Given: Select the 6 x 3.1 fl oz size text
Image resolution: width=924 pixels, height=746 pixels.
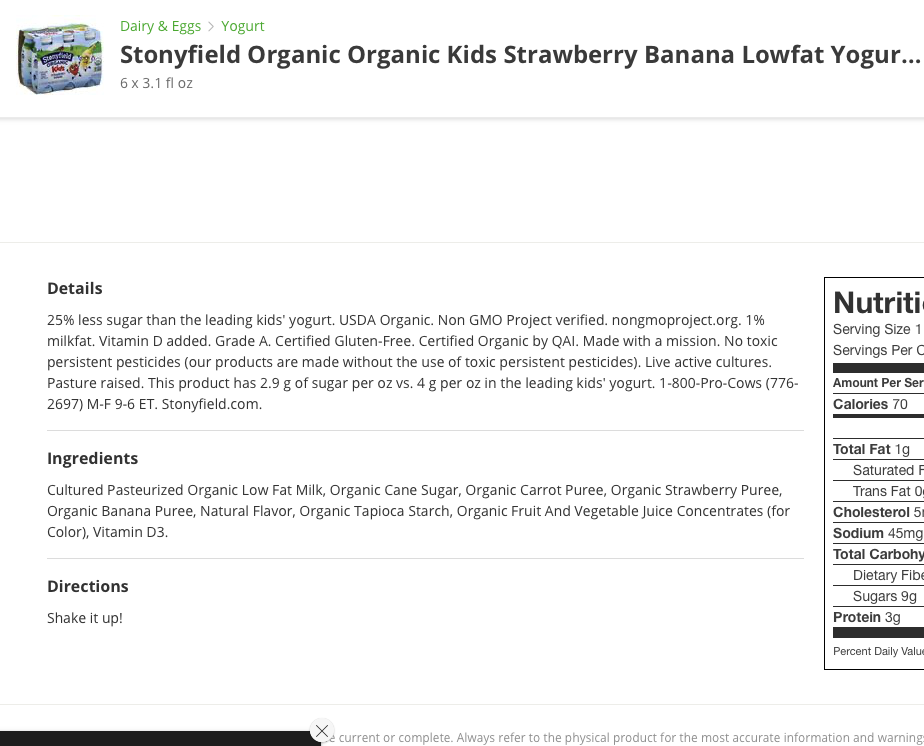Looking at the screenshot, I should [156, 83].
